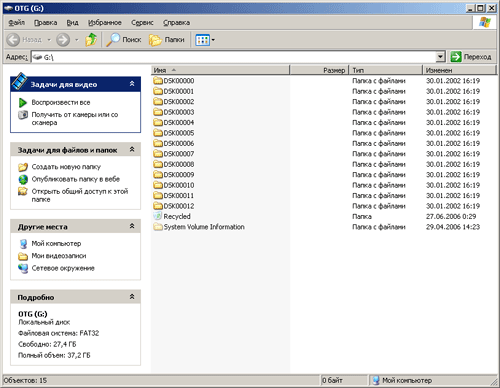Select the System Volume Information folder icon
This screenshot has height=388, width=500.
[158, 227]
